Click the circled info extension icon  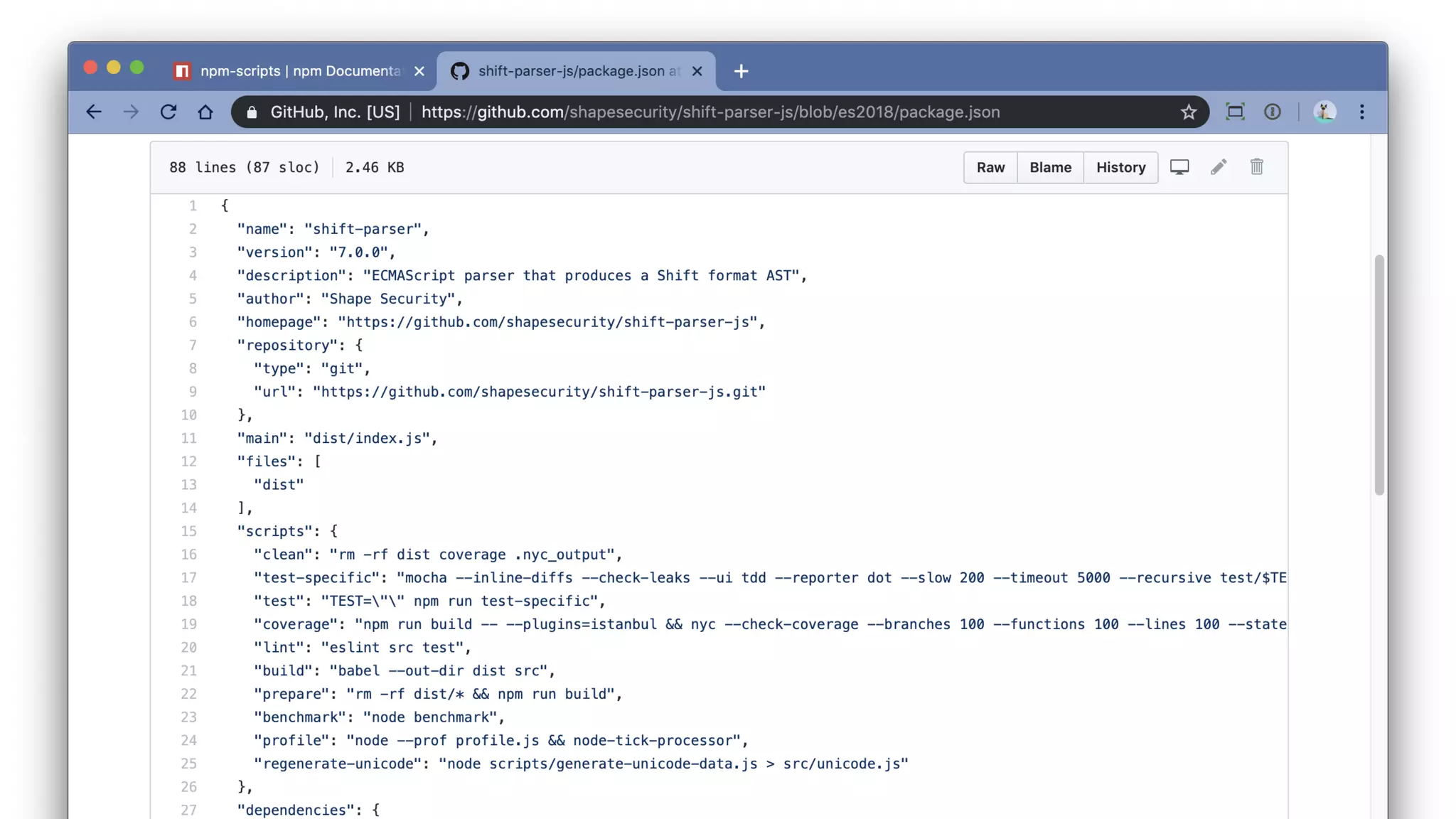(x=1272, y=112)
